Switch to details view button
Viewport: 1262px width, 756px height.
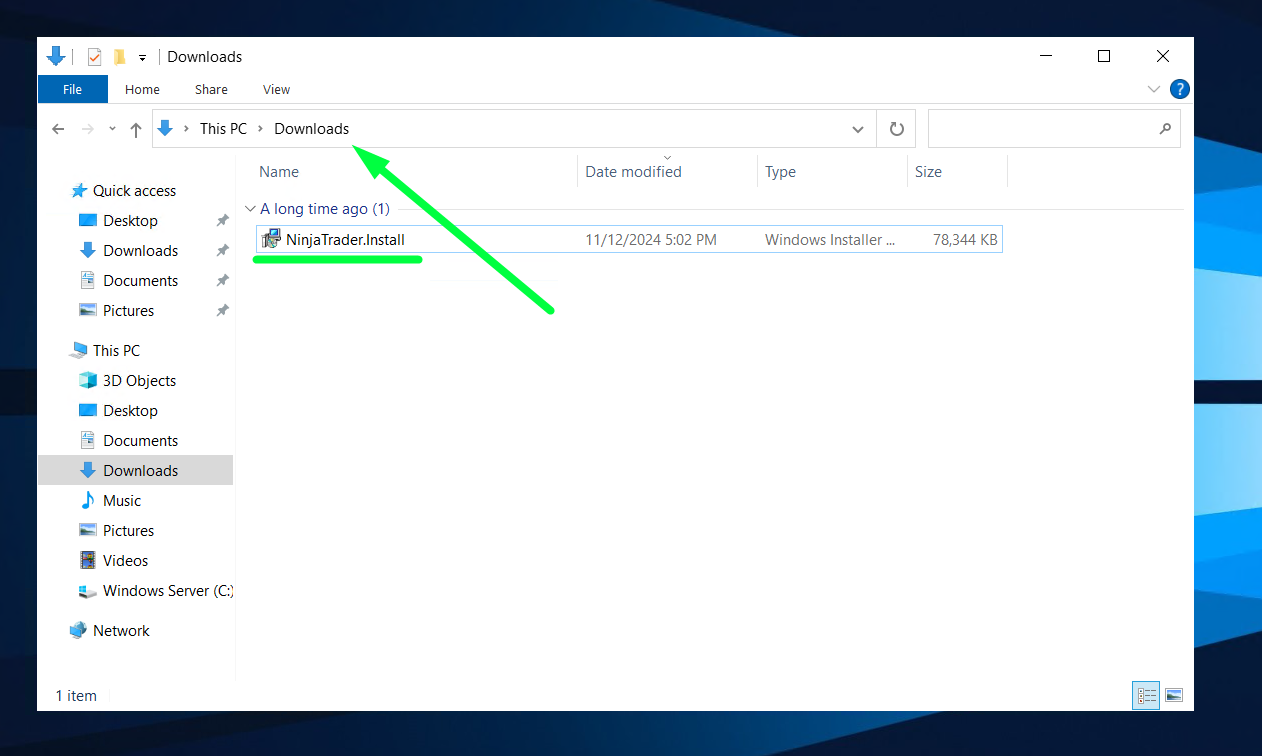point(1146,695)
